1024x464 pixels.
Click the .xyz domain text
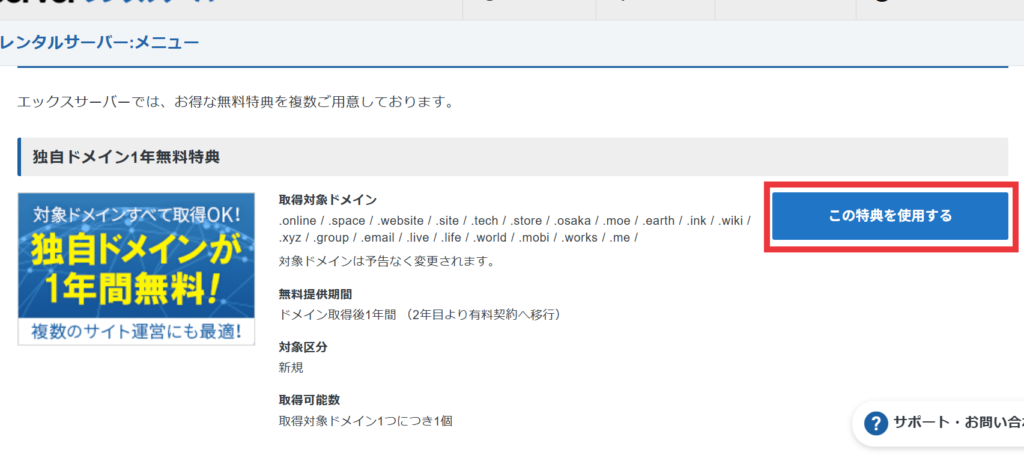pos(290,238)
